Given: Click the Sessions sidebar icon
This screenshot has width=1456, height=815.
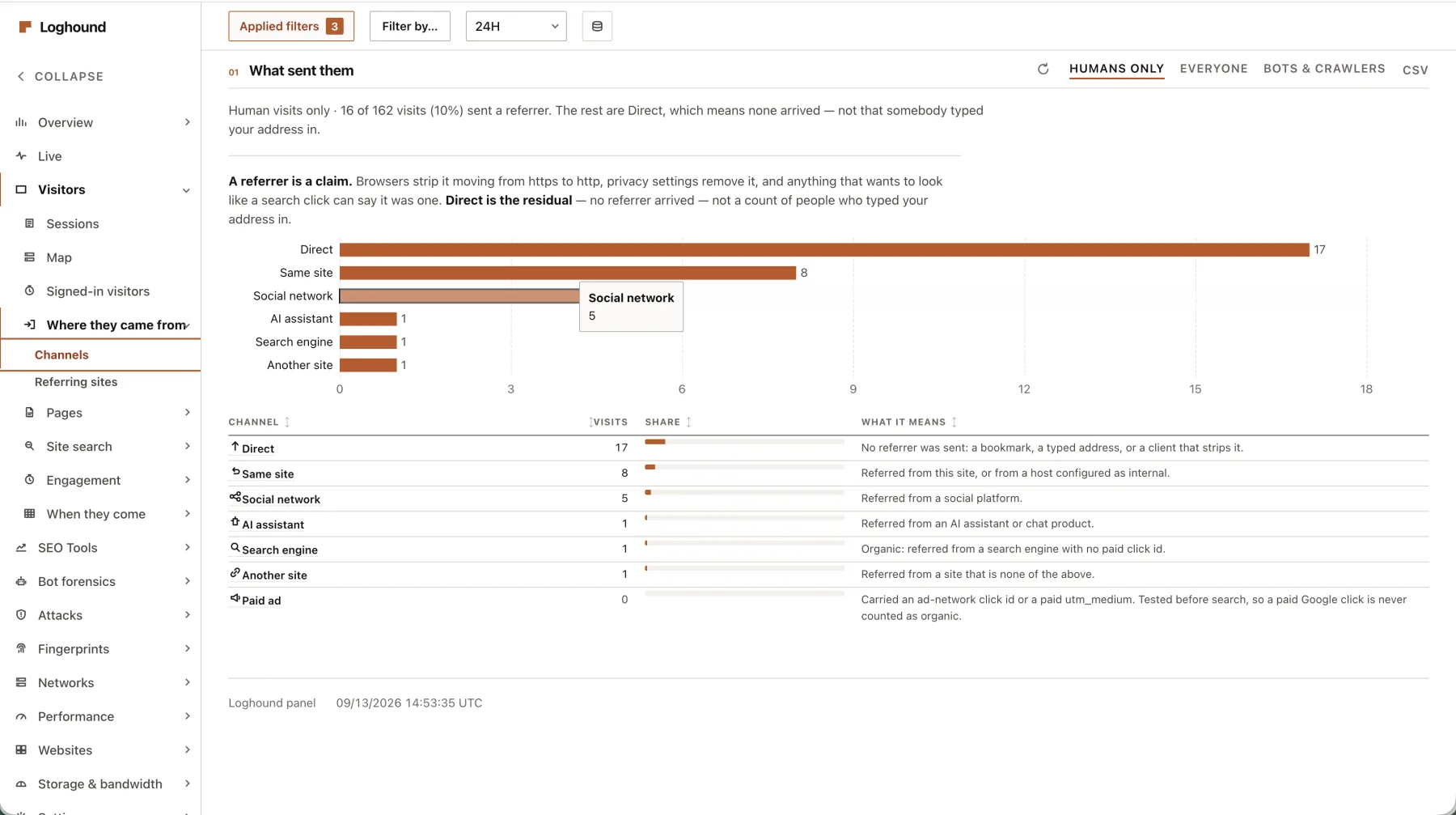Looking at the screenshot, I should 30,223.
